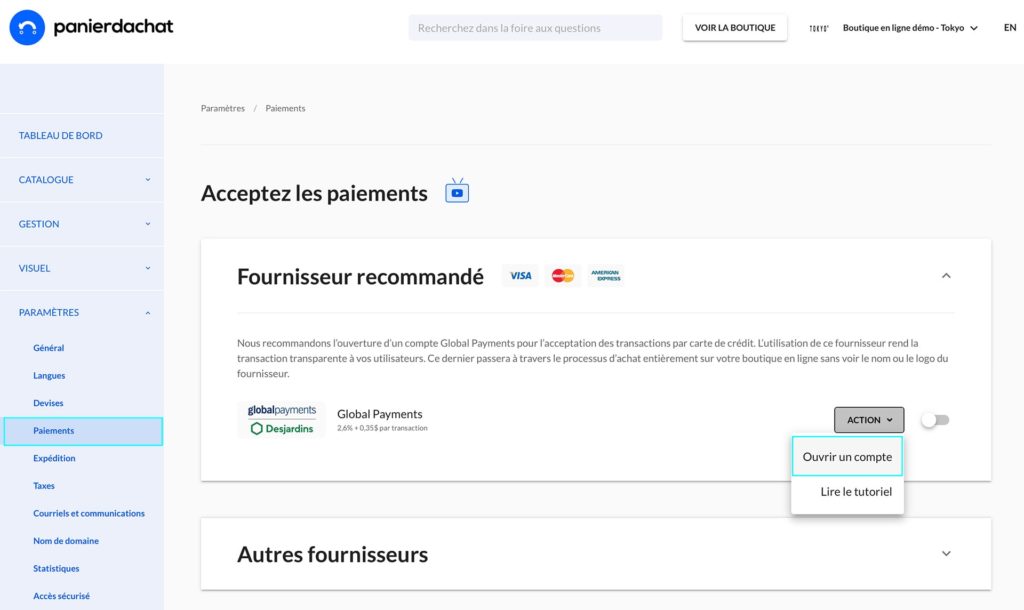This screenshot has height=610, width=1024.
Task: Select Ouvrir un compte menu option
Action: pyautogui.click(x=847, y=457)
